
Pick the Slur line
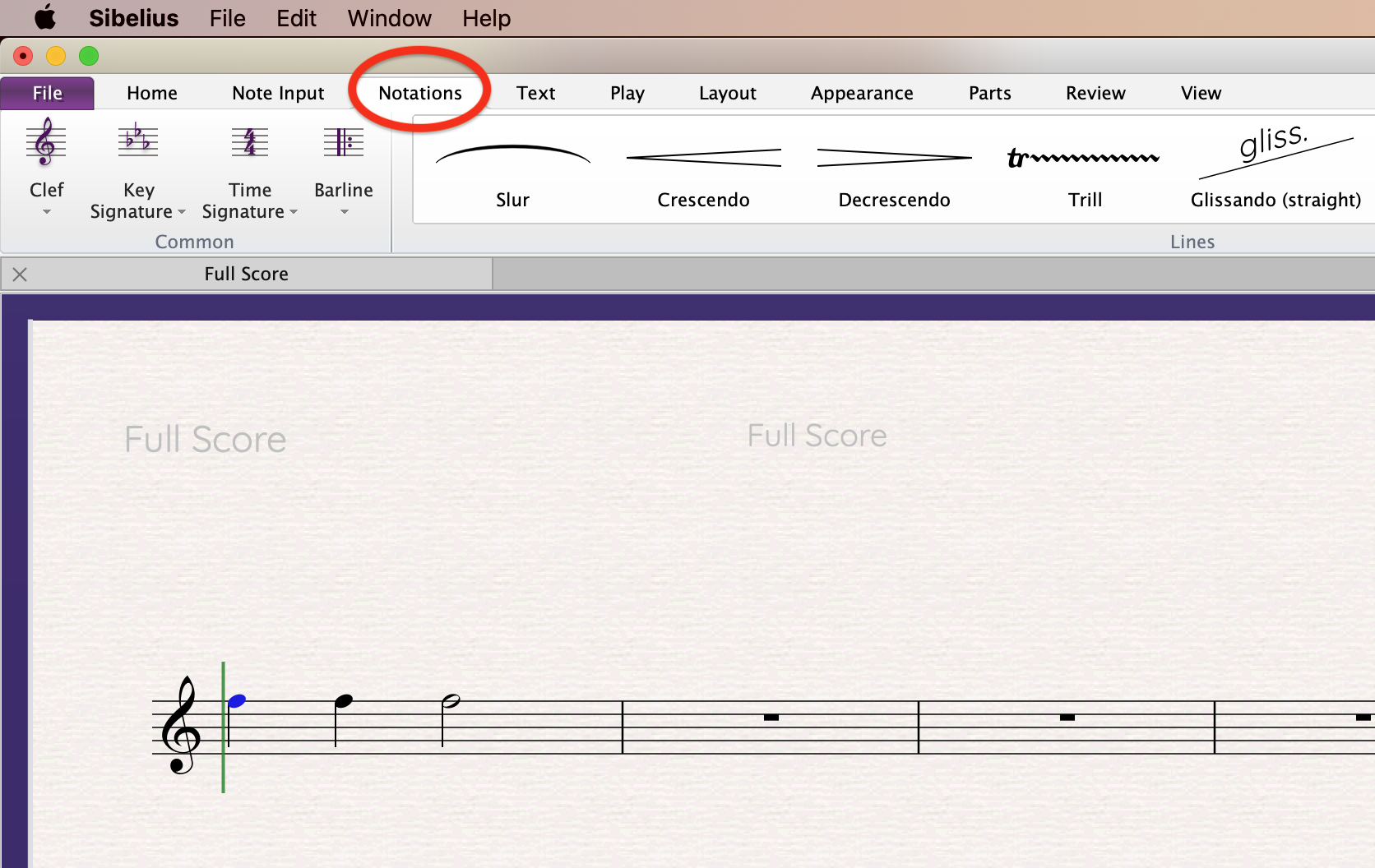pyautogui.click(x=512, y=155)
